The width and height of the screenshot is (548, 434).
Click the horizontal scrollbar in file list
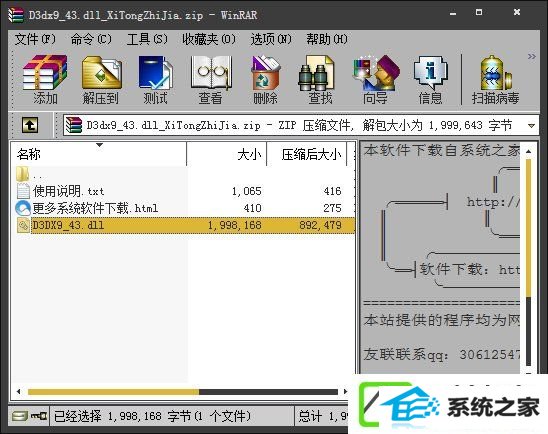click(182, 392)
